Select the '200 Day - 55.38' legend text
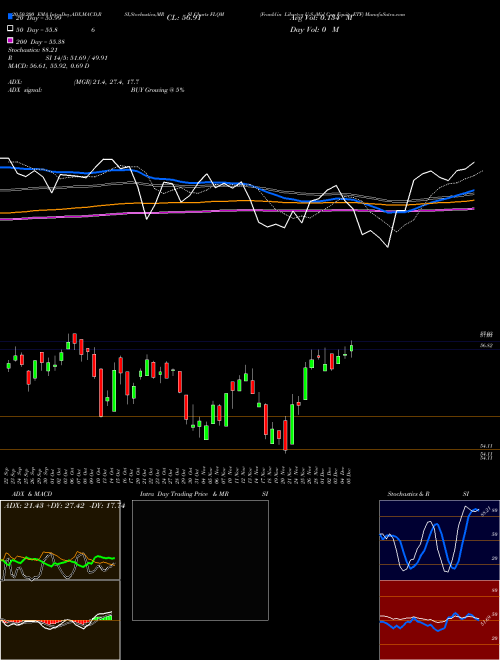Image resolution: width=500 pixels, height=660 pixels. click(40, 41)
